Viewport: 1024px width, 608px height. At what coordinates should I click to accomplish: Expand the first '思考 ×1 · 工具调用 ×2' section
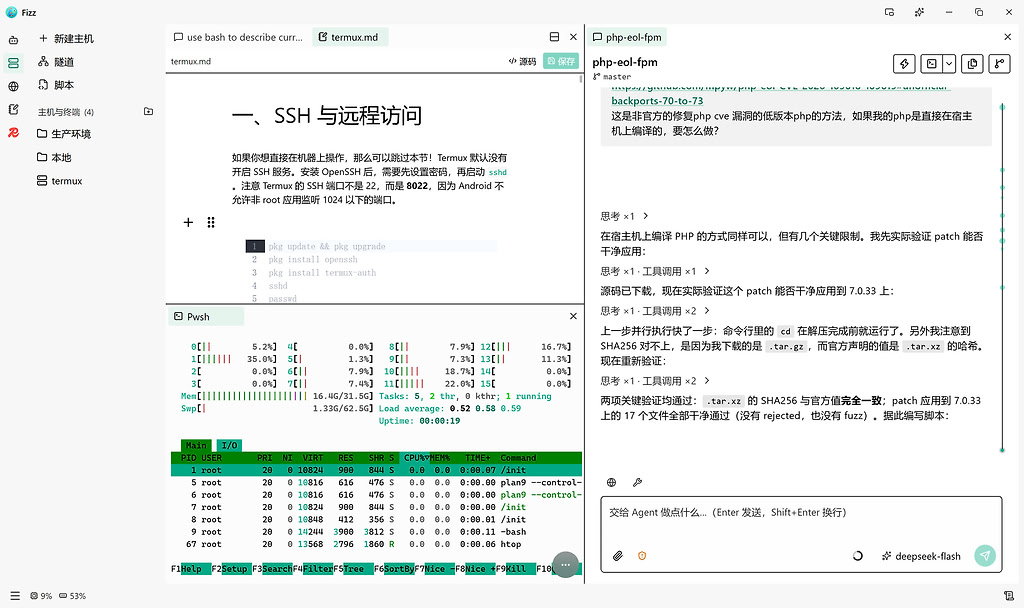[655, 311]
